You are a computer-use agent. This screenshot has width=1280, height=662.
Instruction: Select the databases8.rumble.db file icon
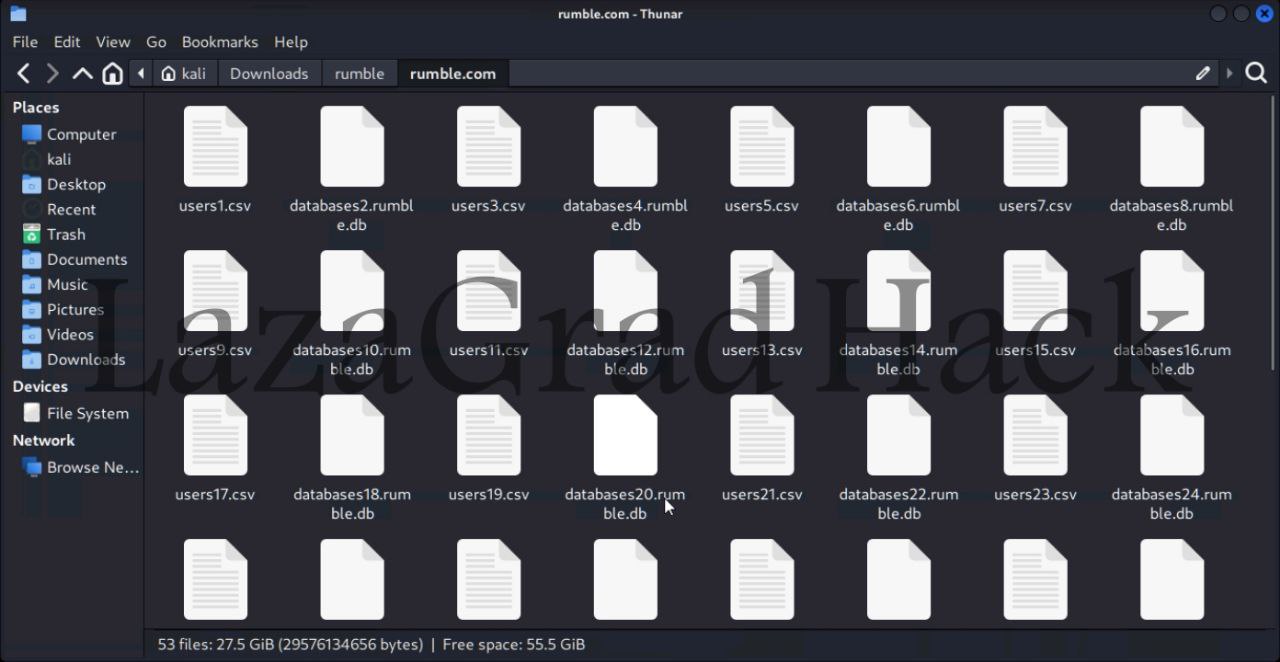pyautogui.click(x=1172, y=147)
